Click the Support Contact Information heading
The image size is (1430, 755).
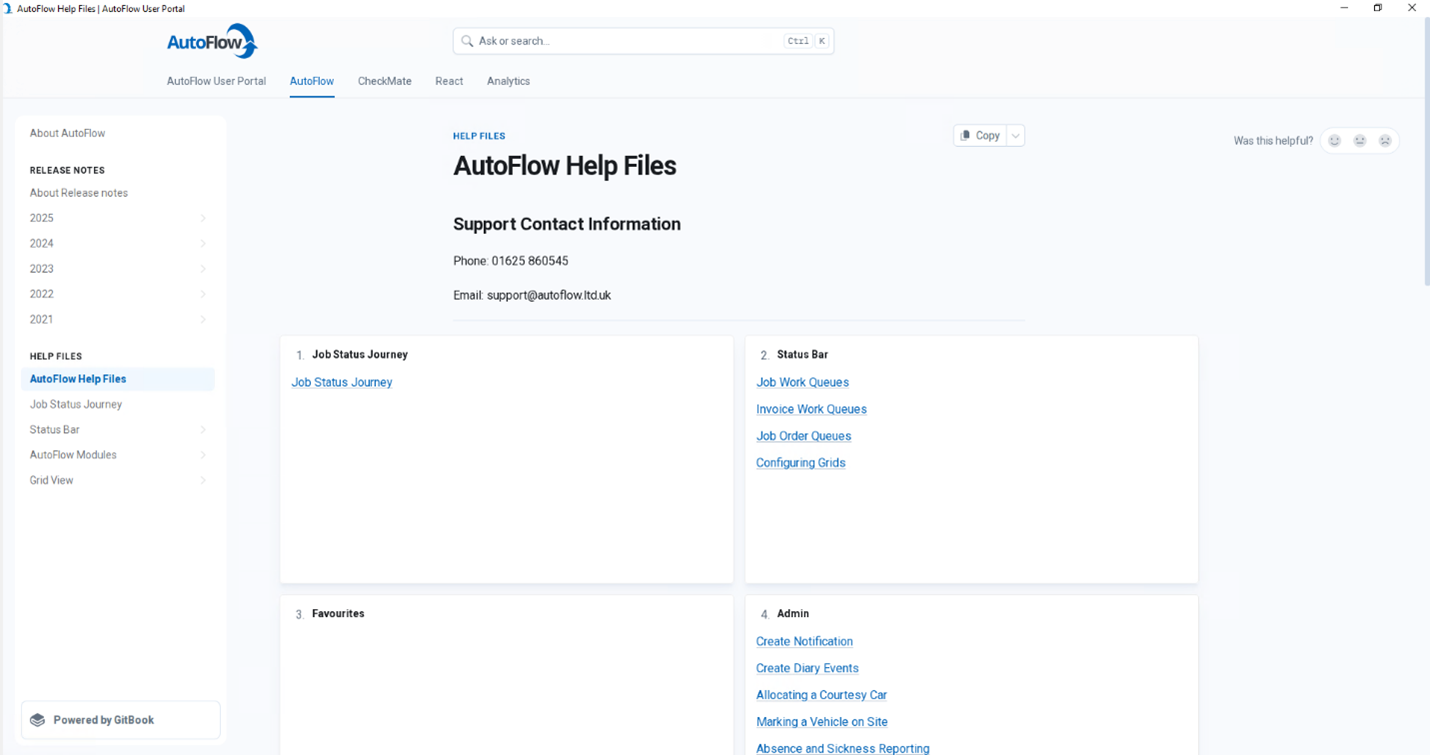pyautogui.click(x=567, y=224)
